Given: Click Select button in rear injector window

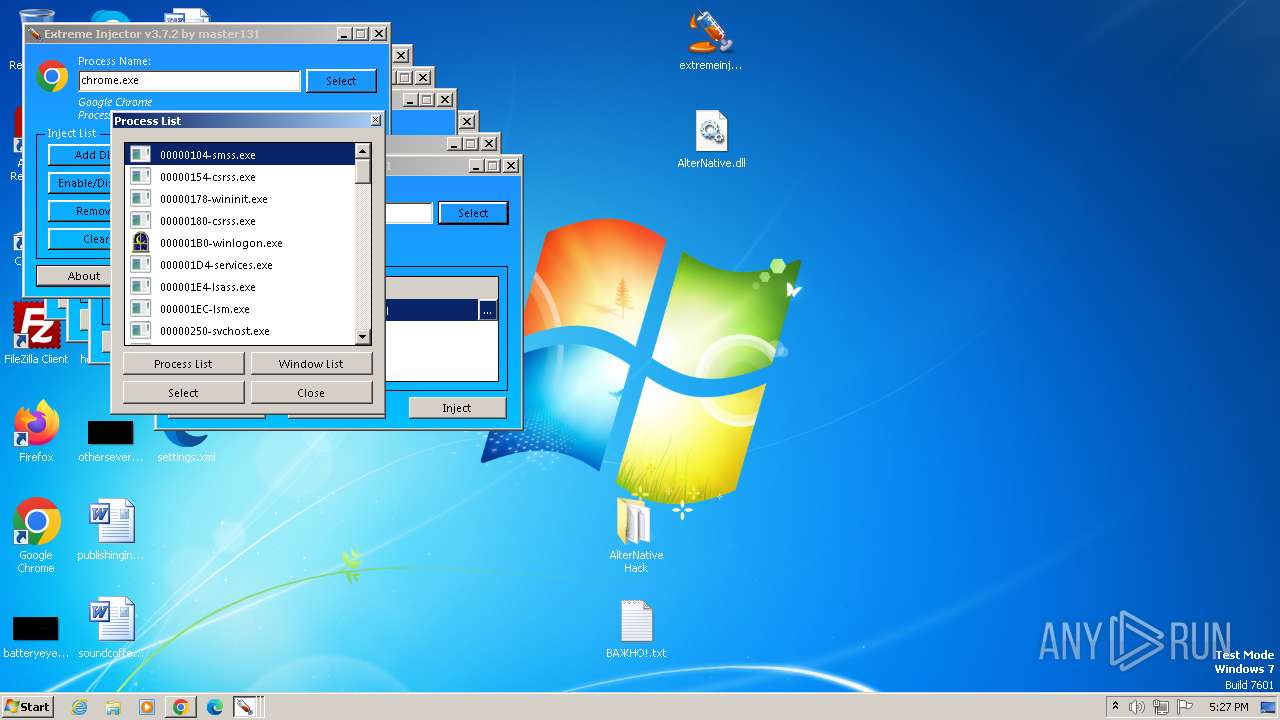Looking at the screenshot, I should (x=473, y=213).
